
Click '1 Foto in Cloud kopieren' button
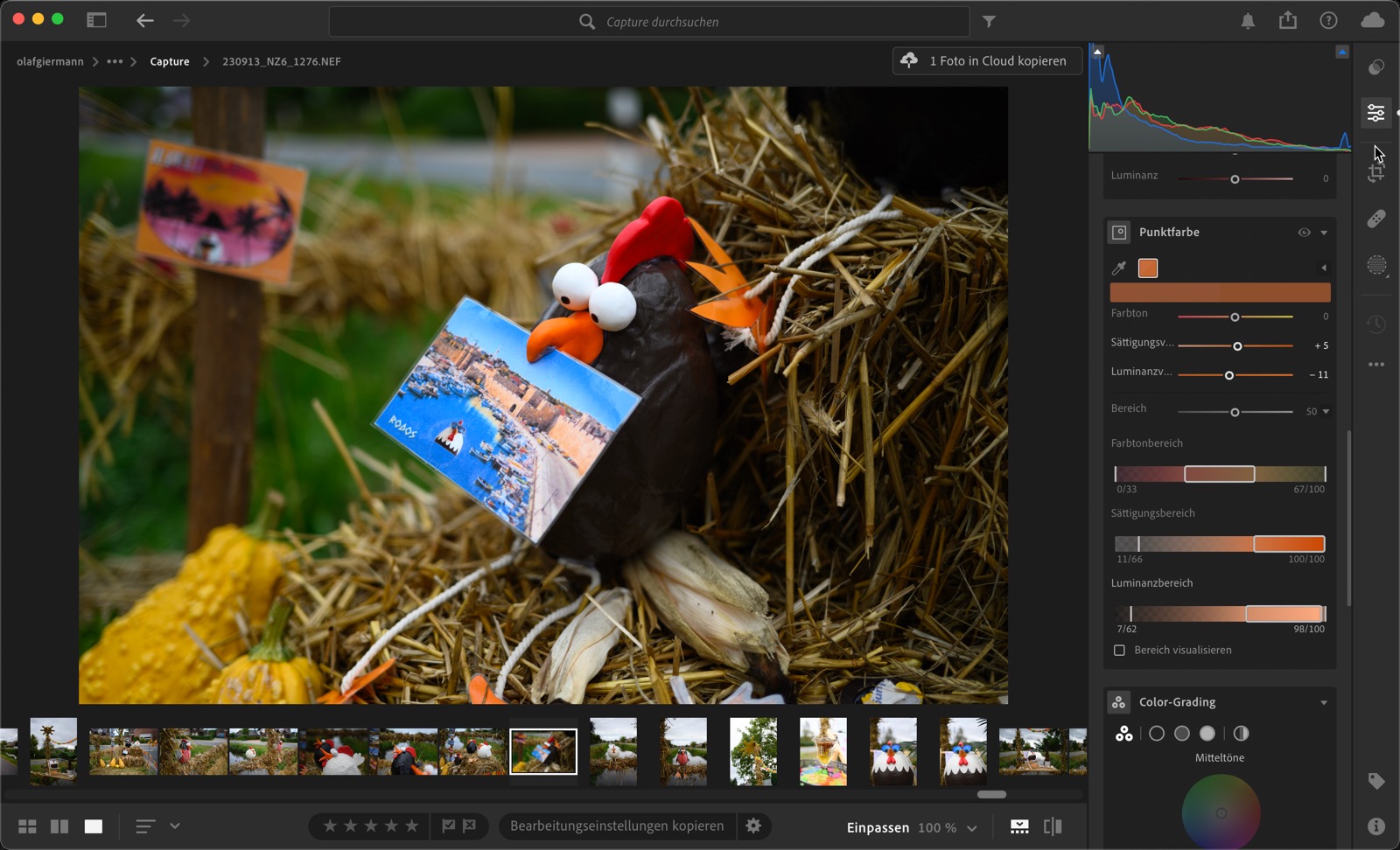pos(987,61)
